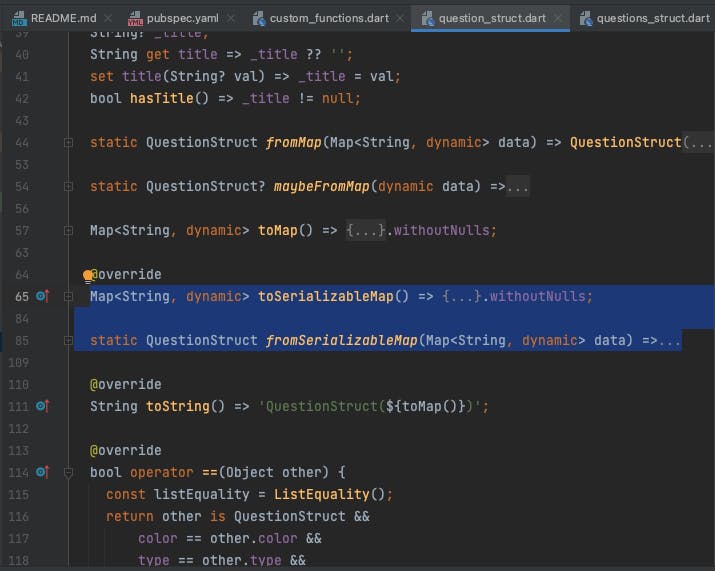
Task: Click other.color on line 117
Action: pos(254,539)
